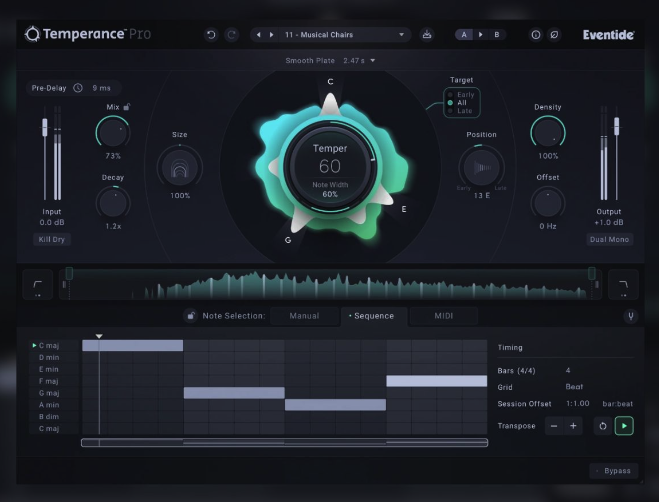Toggle the Mix lock icon

click(x=127, y=107)
